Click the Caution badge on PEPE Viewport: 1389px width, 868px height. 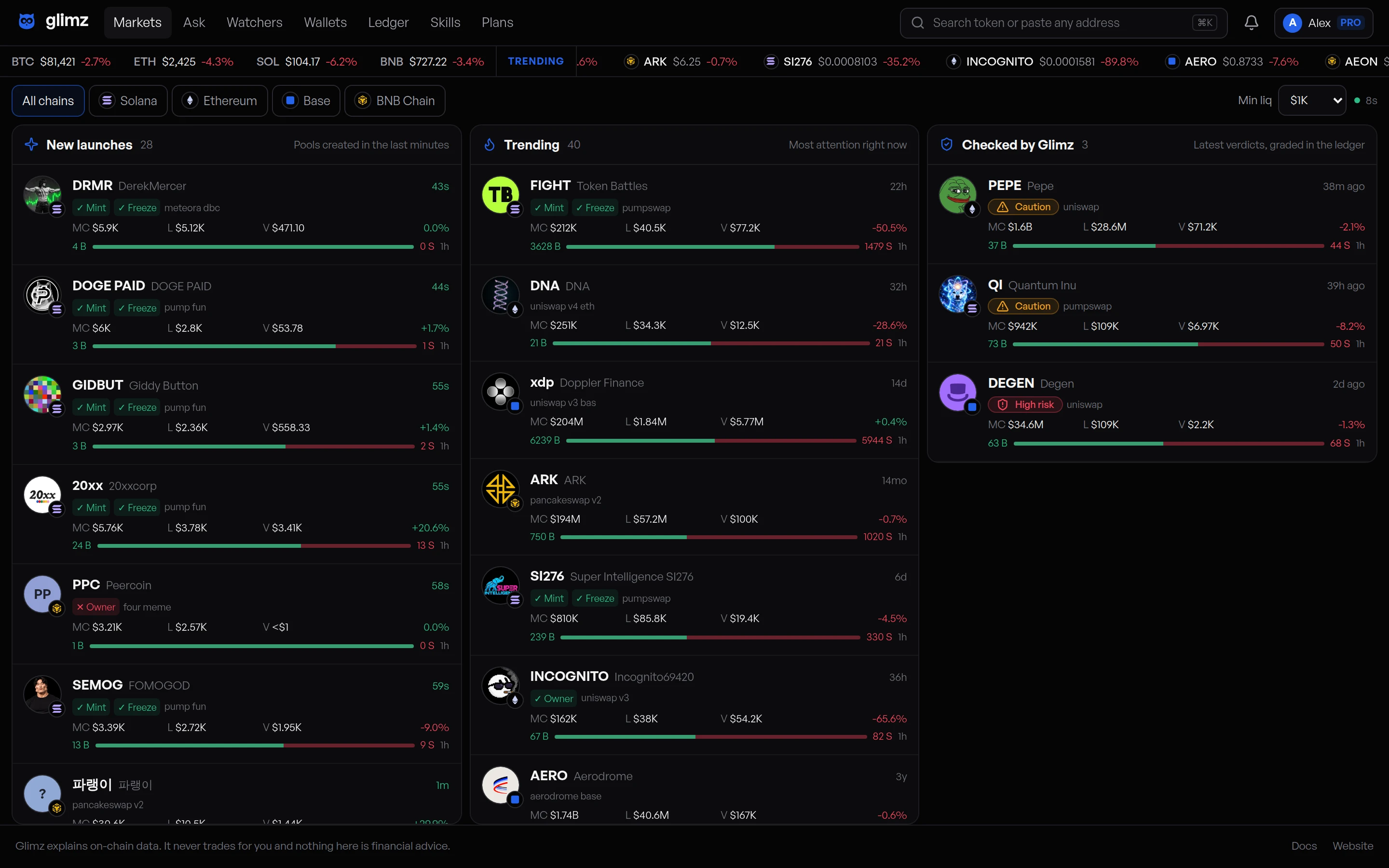pos(1023,207)
